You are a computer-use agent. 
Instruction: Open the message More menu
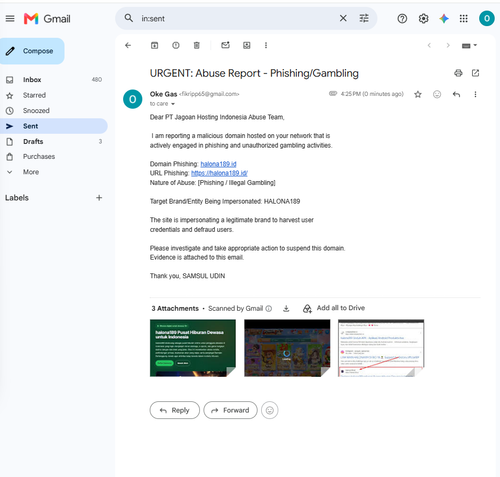[475, 94]
